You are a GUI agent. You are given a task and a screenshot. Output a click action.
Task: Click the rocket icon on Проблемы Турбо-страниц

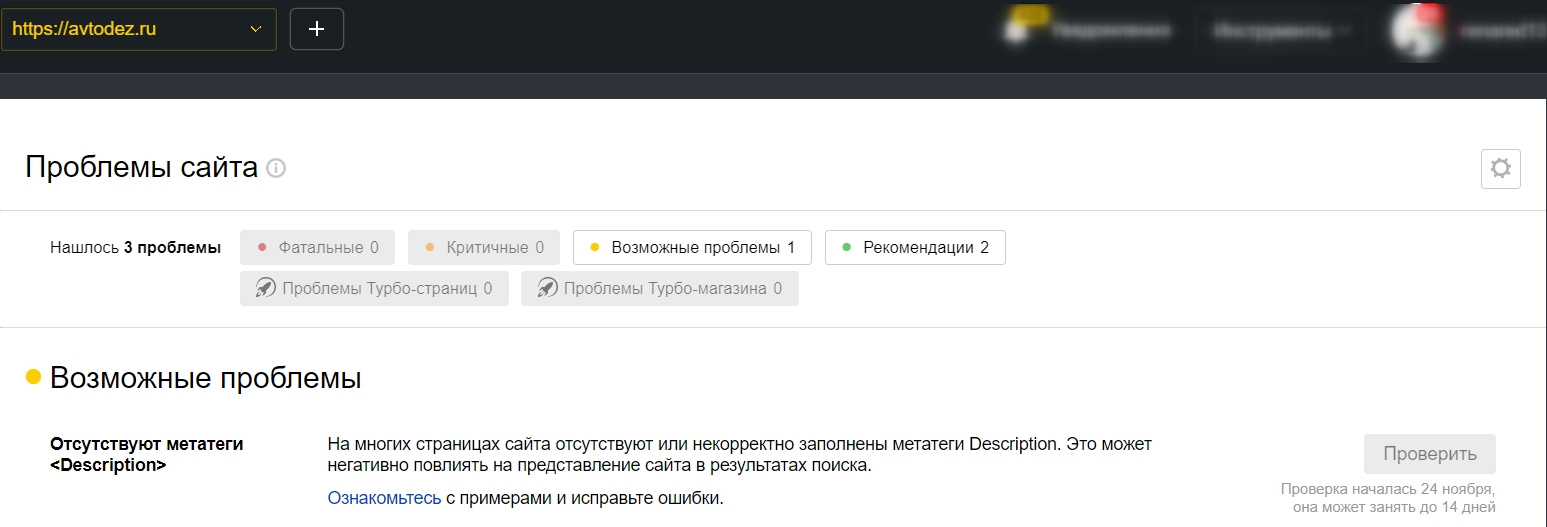265,289
